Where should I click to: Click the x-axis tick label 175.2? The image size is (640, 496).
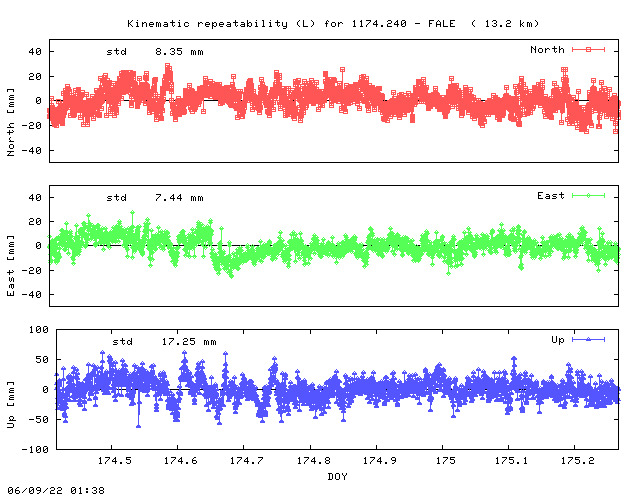click(x=578, y=460)
